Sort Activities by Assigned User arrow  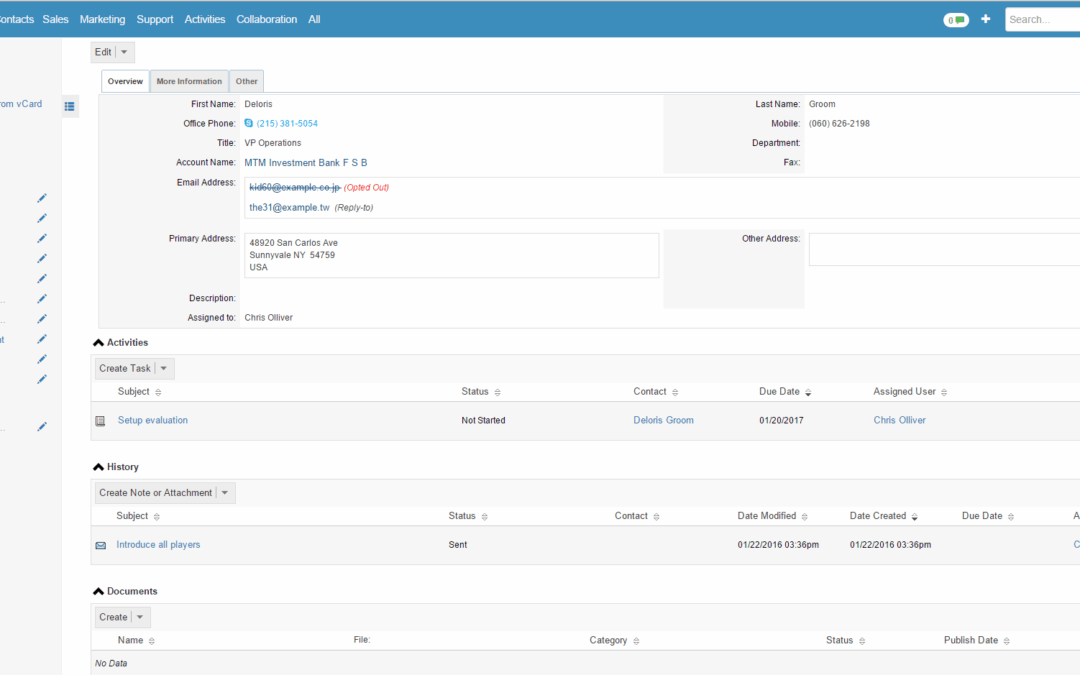[944, 392]
